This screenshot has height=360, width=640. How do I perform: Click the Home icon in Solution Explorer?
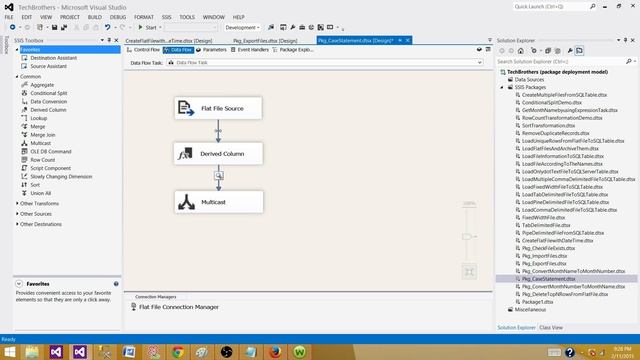coord(521,51)
